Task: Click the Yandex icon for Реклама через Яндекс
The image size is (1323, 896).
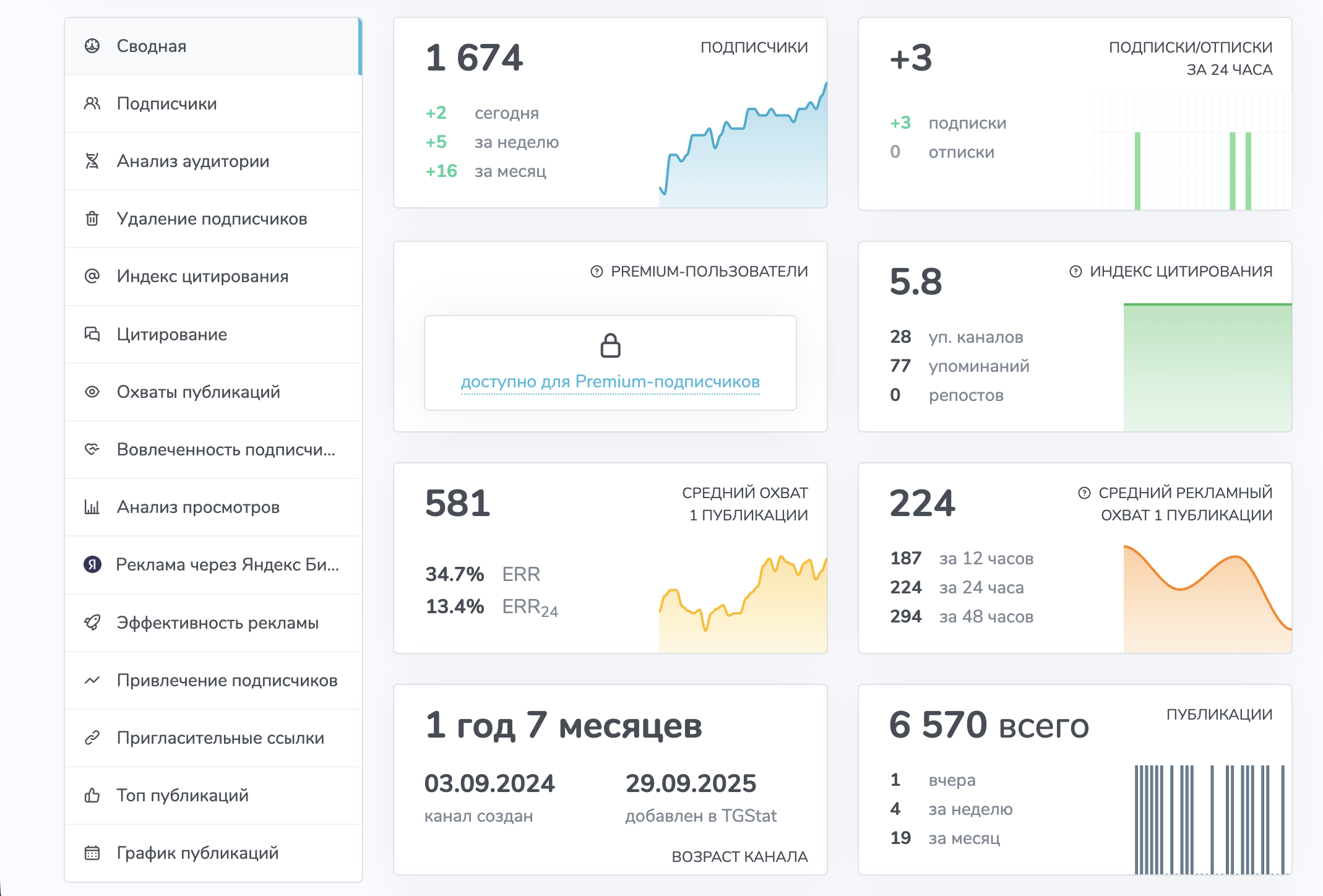Action: click(92, 564)
